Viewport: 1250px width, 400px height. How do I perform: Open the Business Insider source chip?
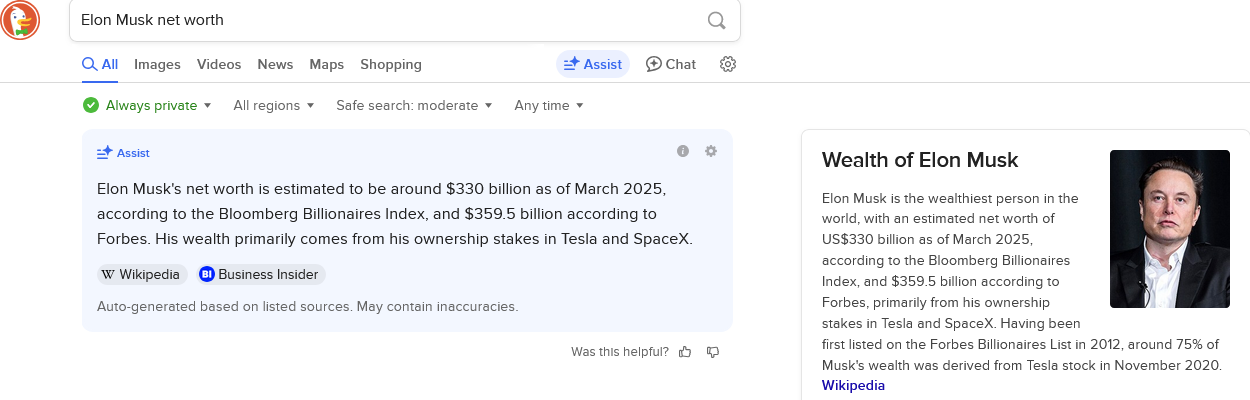[260, 274]
